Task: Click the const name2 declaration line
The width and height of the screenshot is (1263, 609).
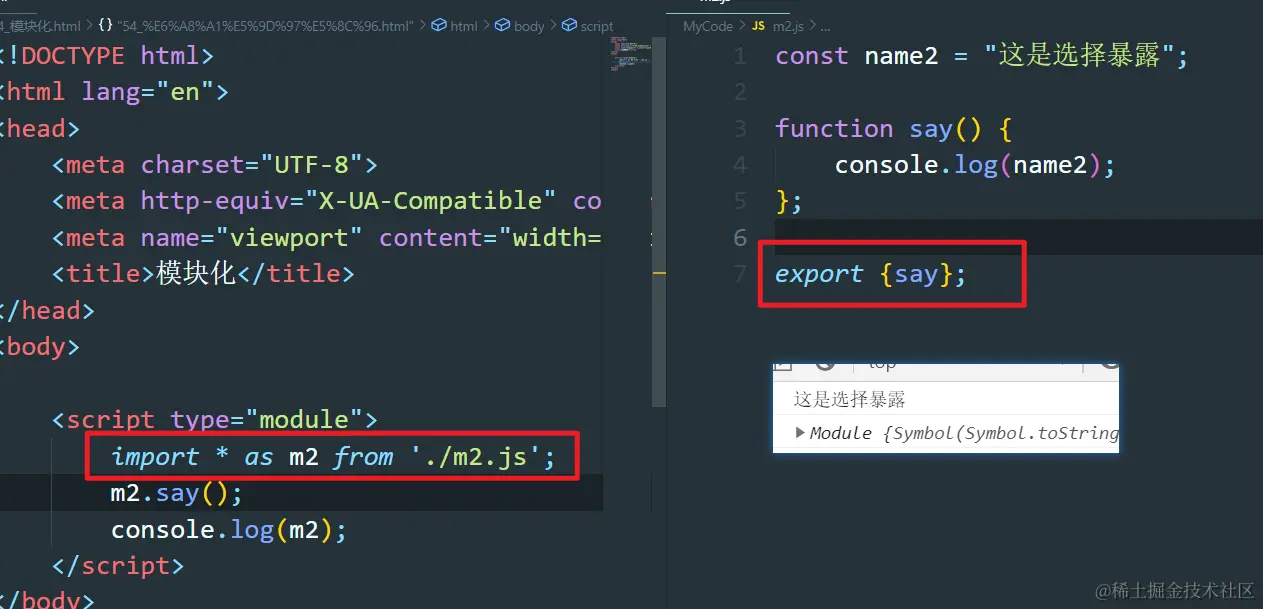Action: pos(982,55)
